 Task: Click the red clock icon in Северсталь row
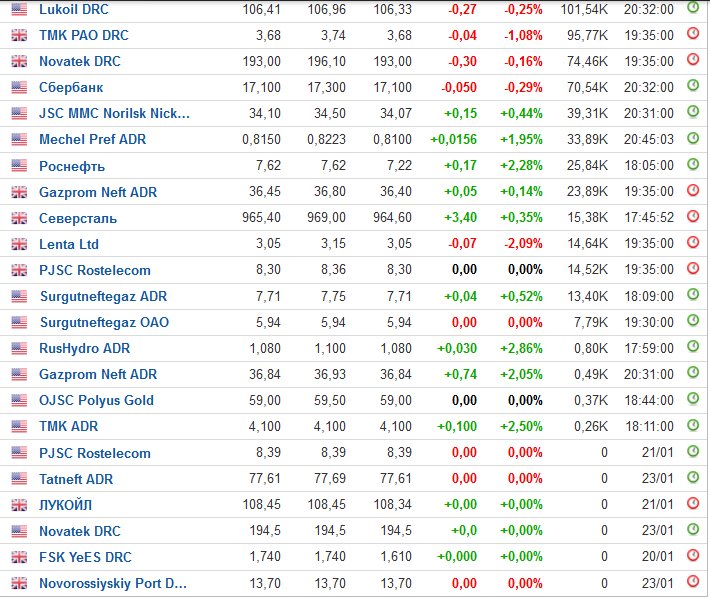(x=693, y=216)
